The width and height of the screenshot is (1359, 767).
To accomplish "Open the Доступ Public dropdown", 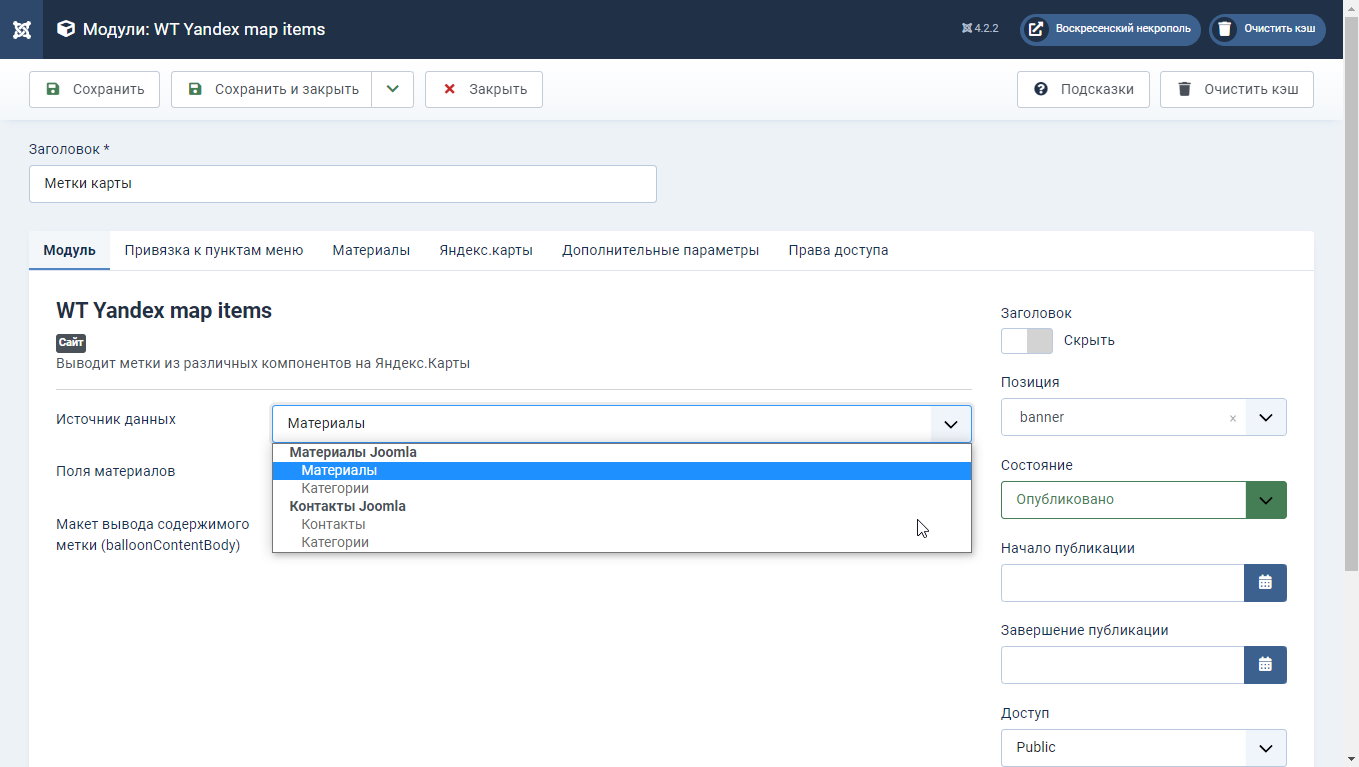I will click(x=1144, y=748).
